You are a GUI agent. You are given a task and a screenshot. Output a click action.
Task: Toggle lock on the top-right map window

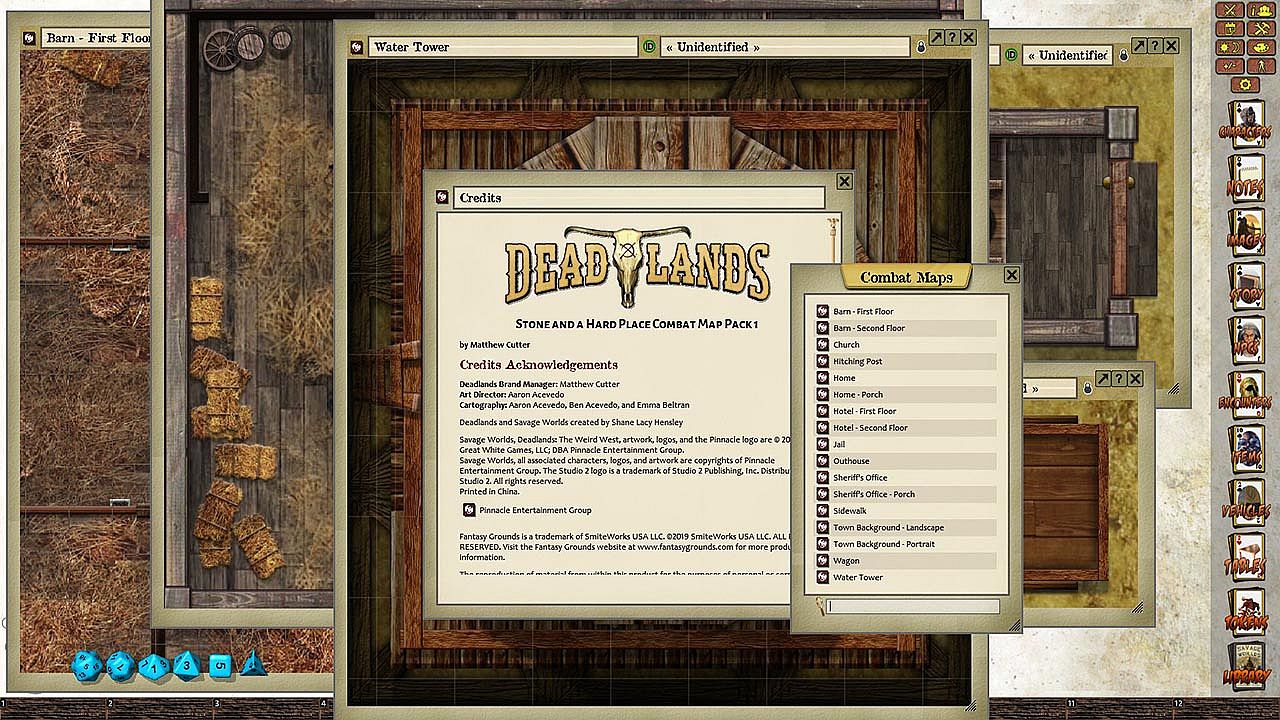pyautogui.click(x=1124, y=54)
